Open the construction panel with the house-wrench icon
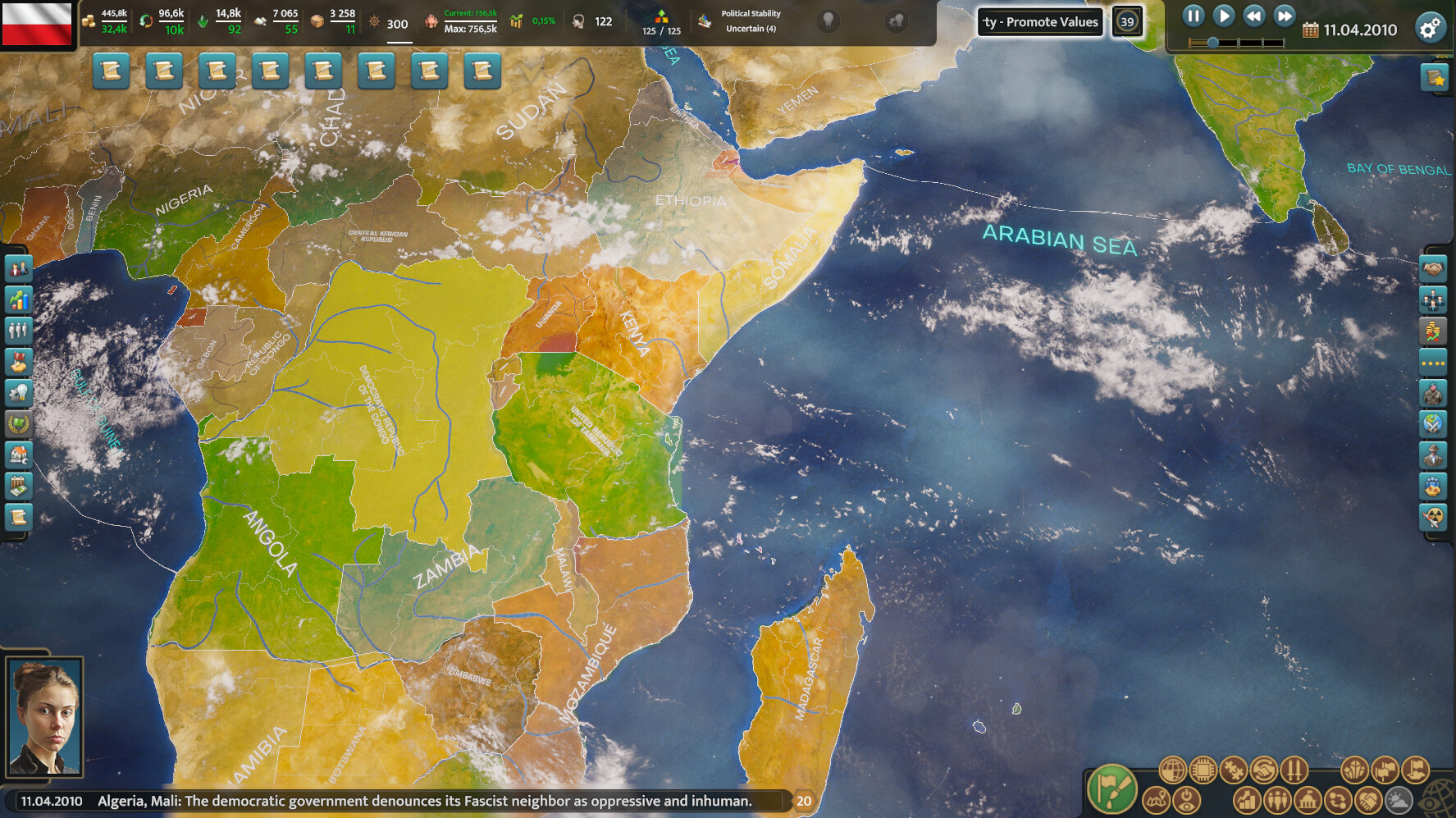 tap(18, 455)
